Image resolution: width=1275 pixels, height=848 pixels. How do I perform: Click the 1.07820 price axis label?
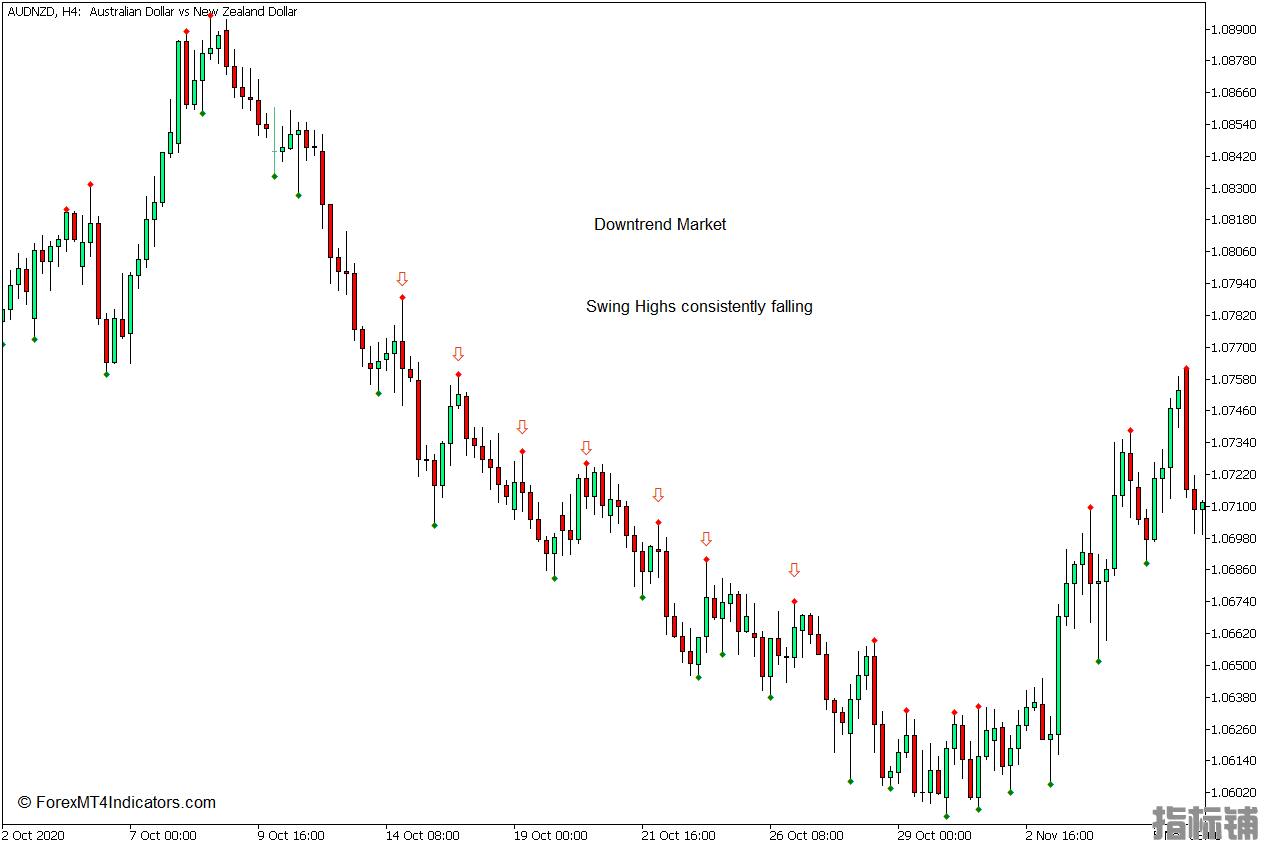[1233, 316]
